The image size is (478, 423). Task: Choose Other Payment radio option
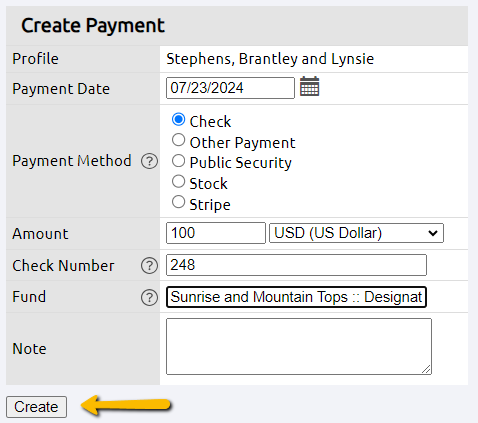coord(178,140)
